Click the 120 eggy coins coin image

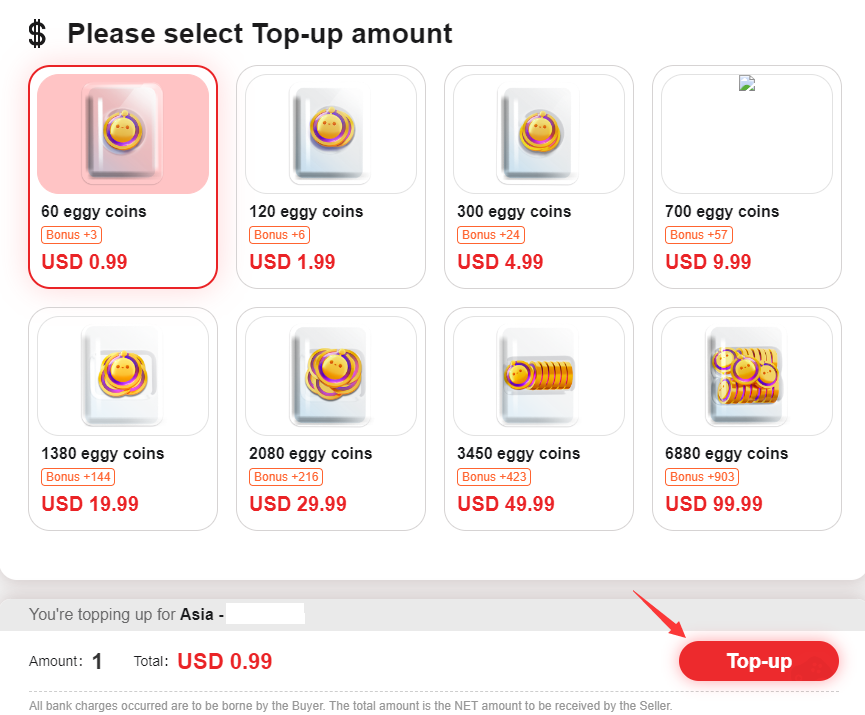(x=330, y=134)
